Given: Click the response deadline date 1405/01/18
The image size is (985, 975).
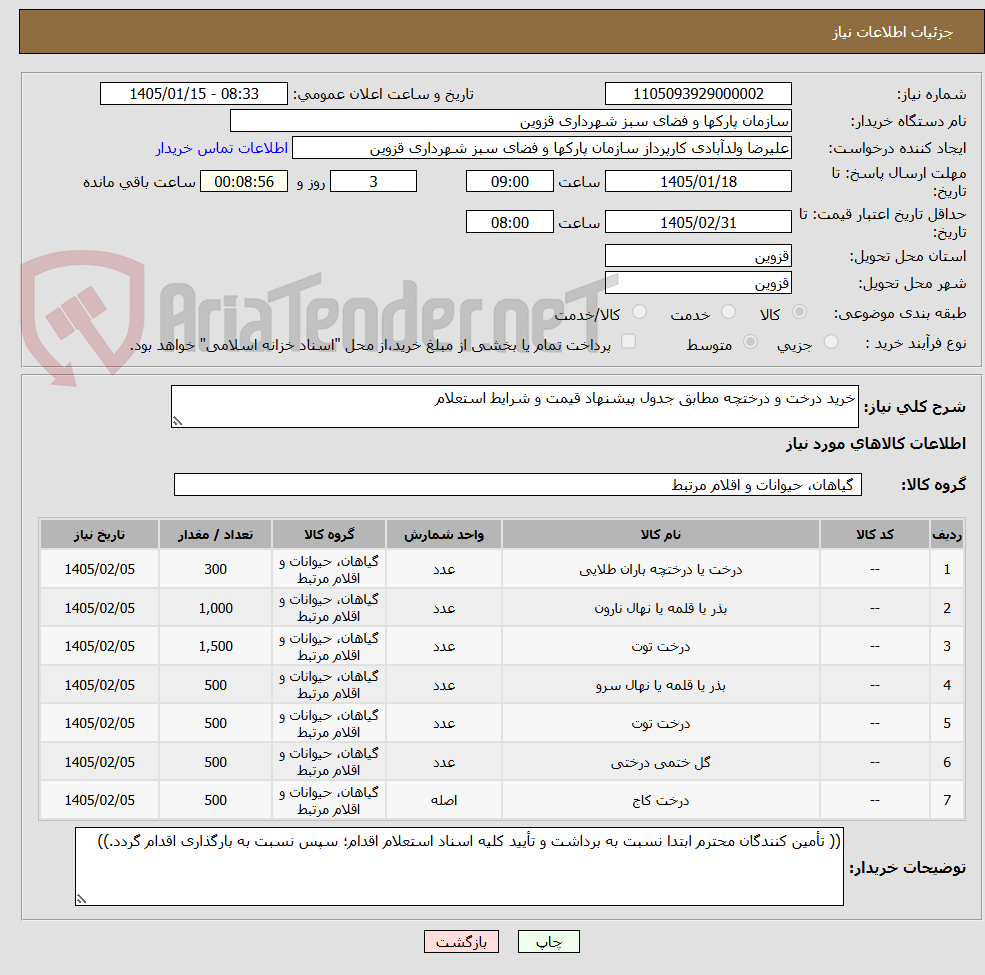Looking at the screenshot, I should [x=698, y=182].
